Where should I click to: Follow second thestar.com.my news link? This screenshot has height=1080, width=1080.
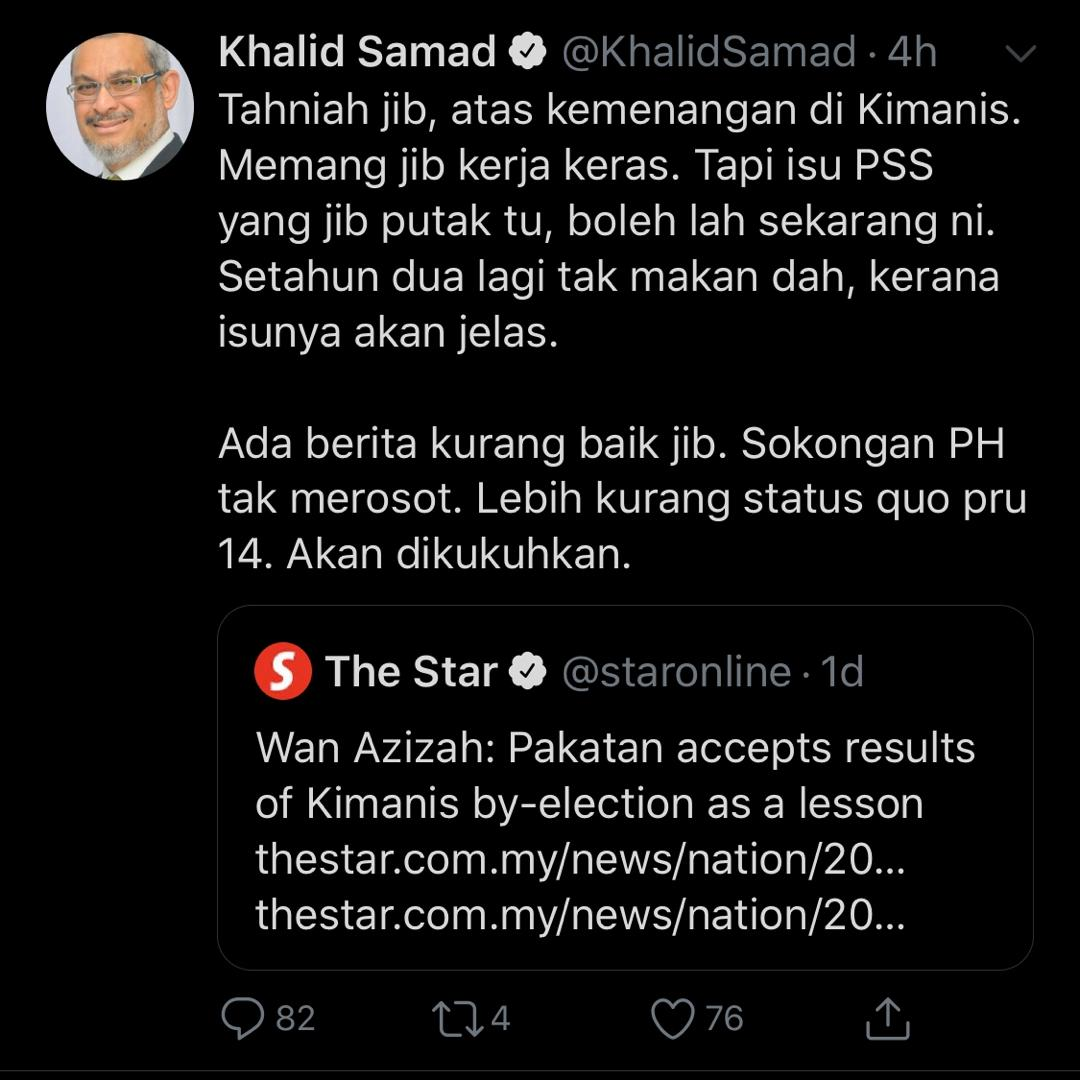click(580, 915)
